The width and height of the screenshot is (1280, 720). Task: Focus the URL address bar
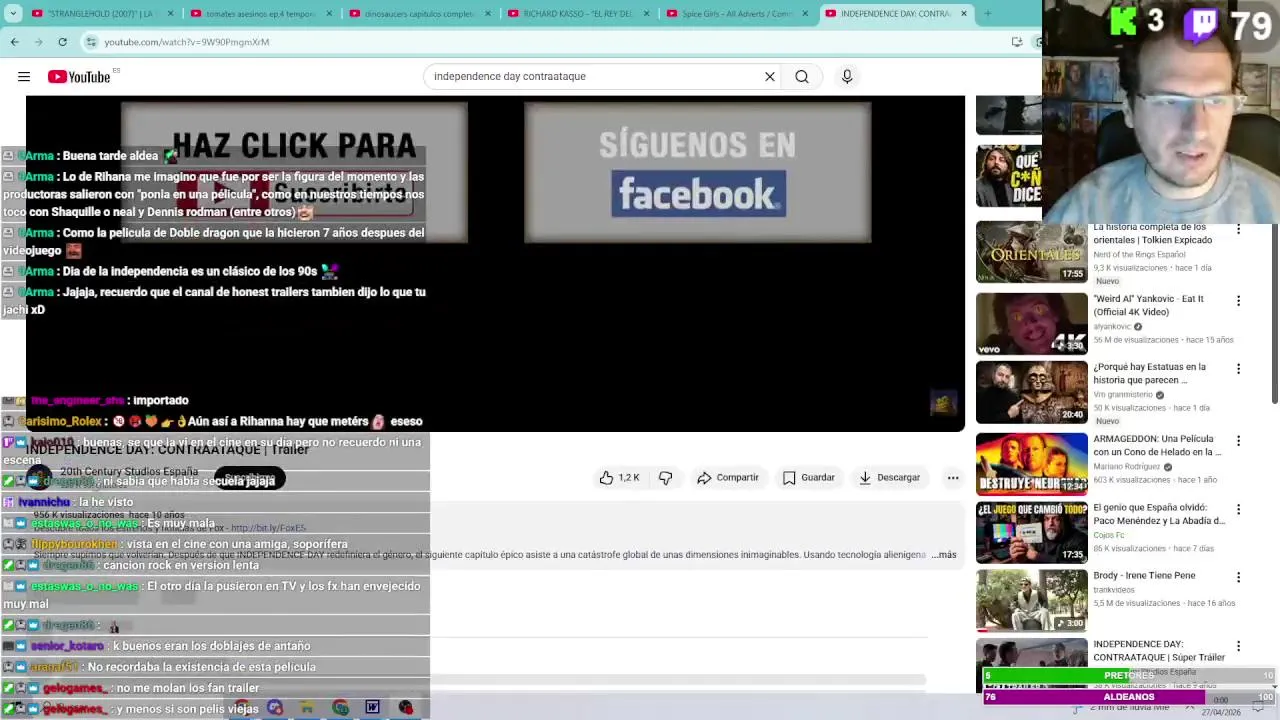540,42
